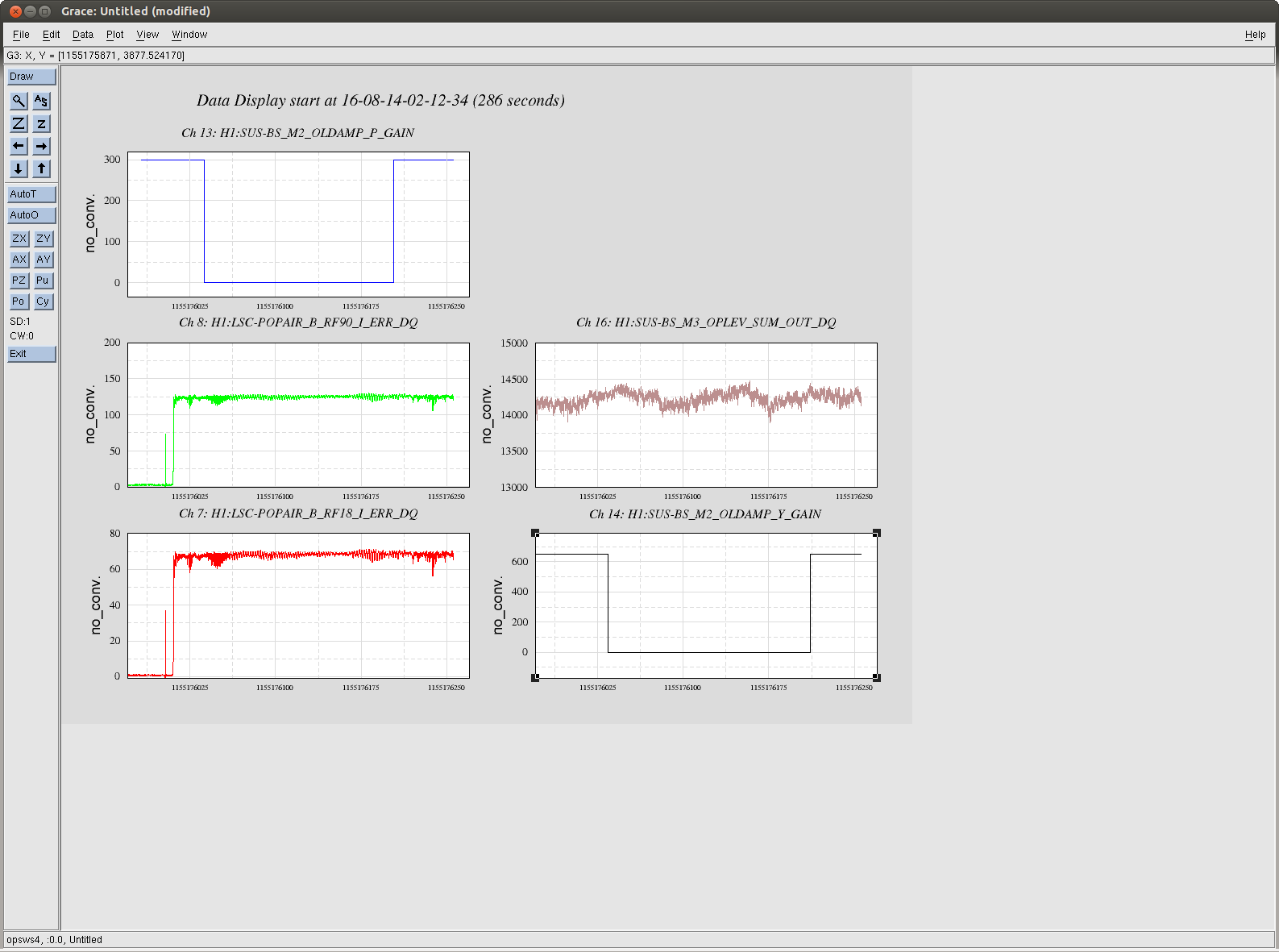Image resolution: width=1279 pixels, height=952 pixels.
Task: Click the Ch 16 OPLEV_SUM_OUT graph
Action: tap(706, 414)
